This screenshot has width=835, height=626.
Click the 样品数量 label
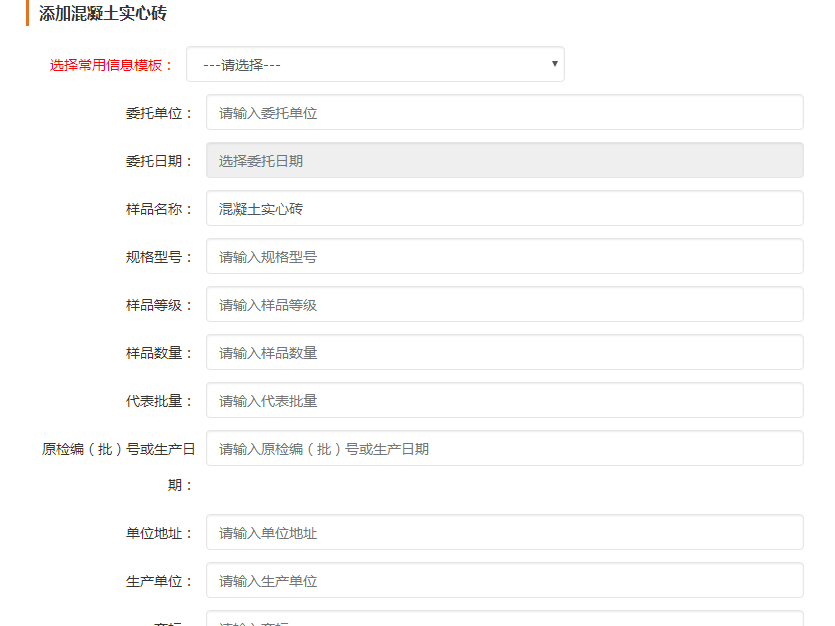click(159, 353)
